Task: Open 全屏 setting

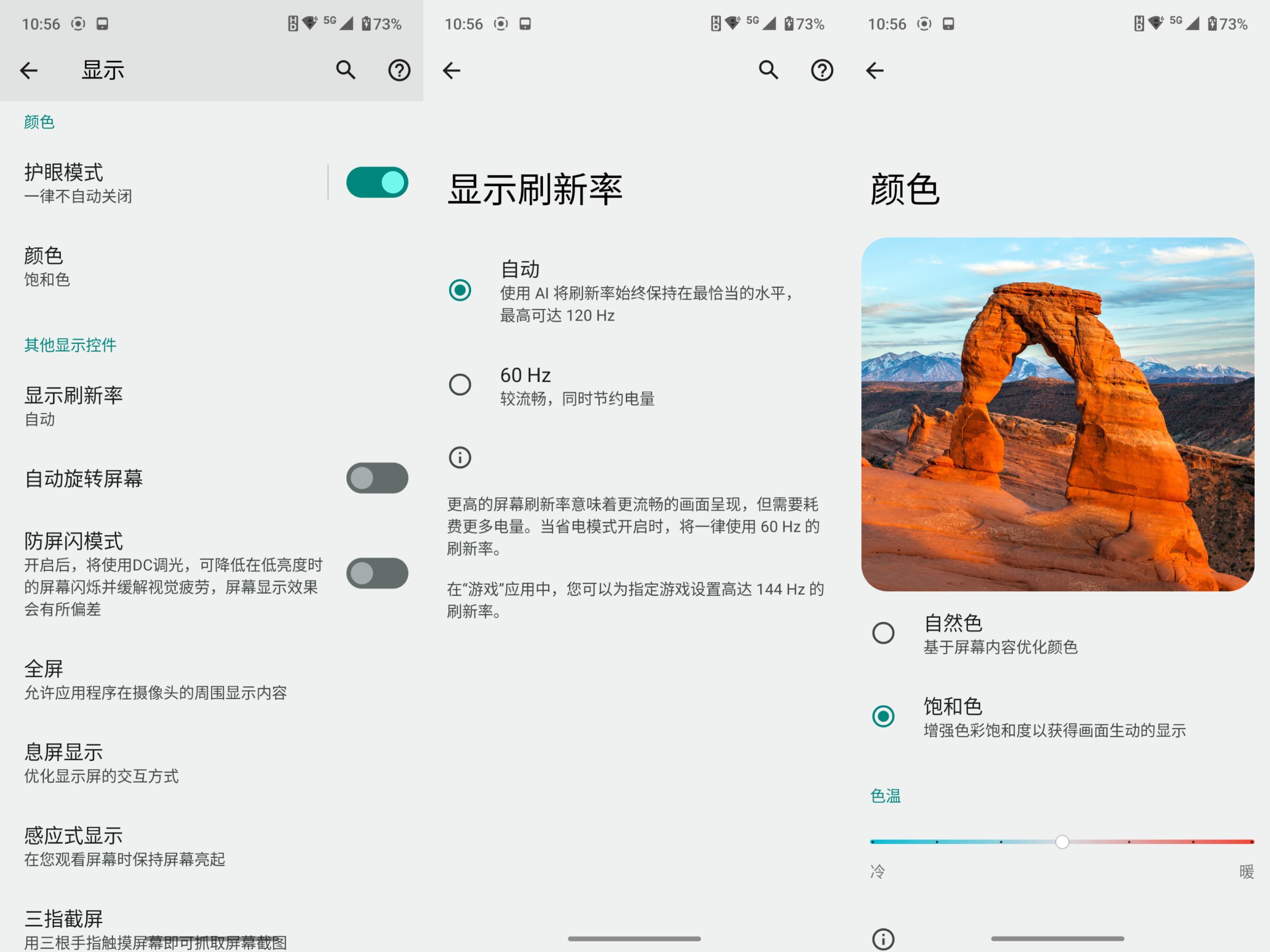Action: (x=211, y=680)
